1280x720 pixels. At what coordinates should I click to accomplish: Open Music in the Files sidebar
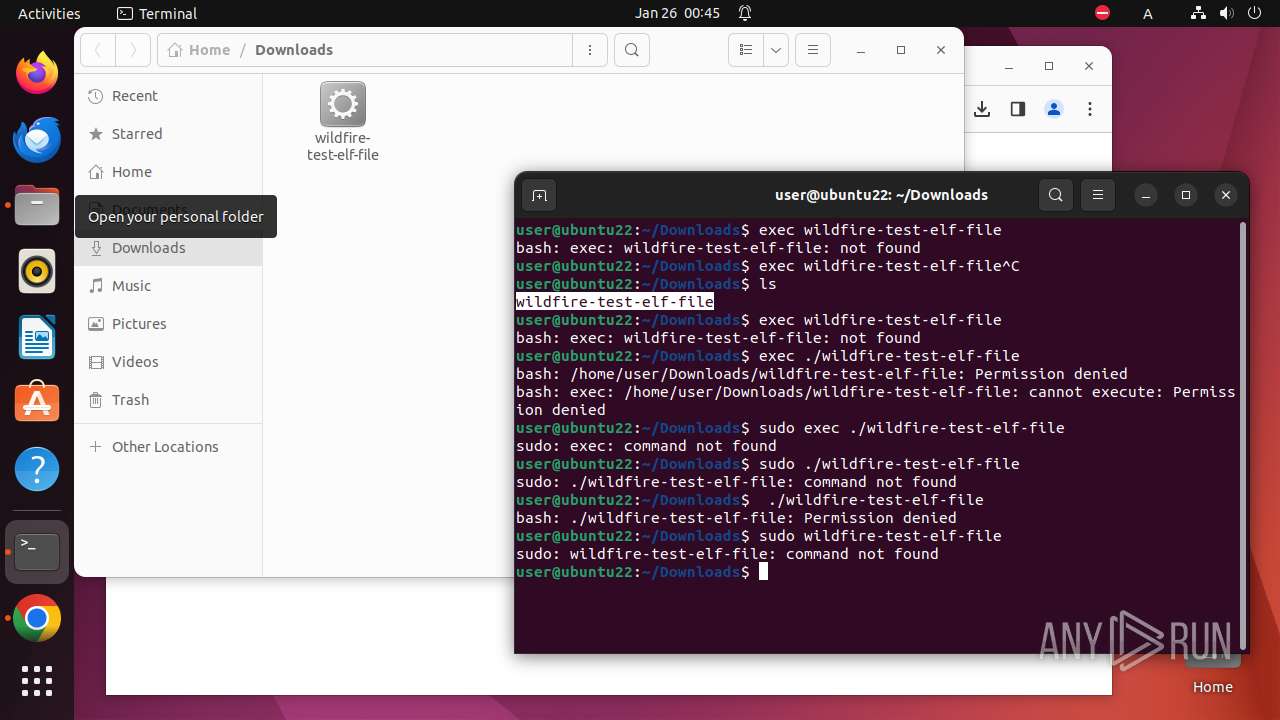click(168, 286)
